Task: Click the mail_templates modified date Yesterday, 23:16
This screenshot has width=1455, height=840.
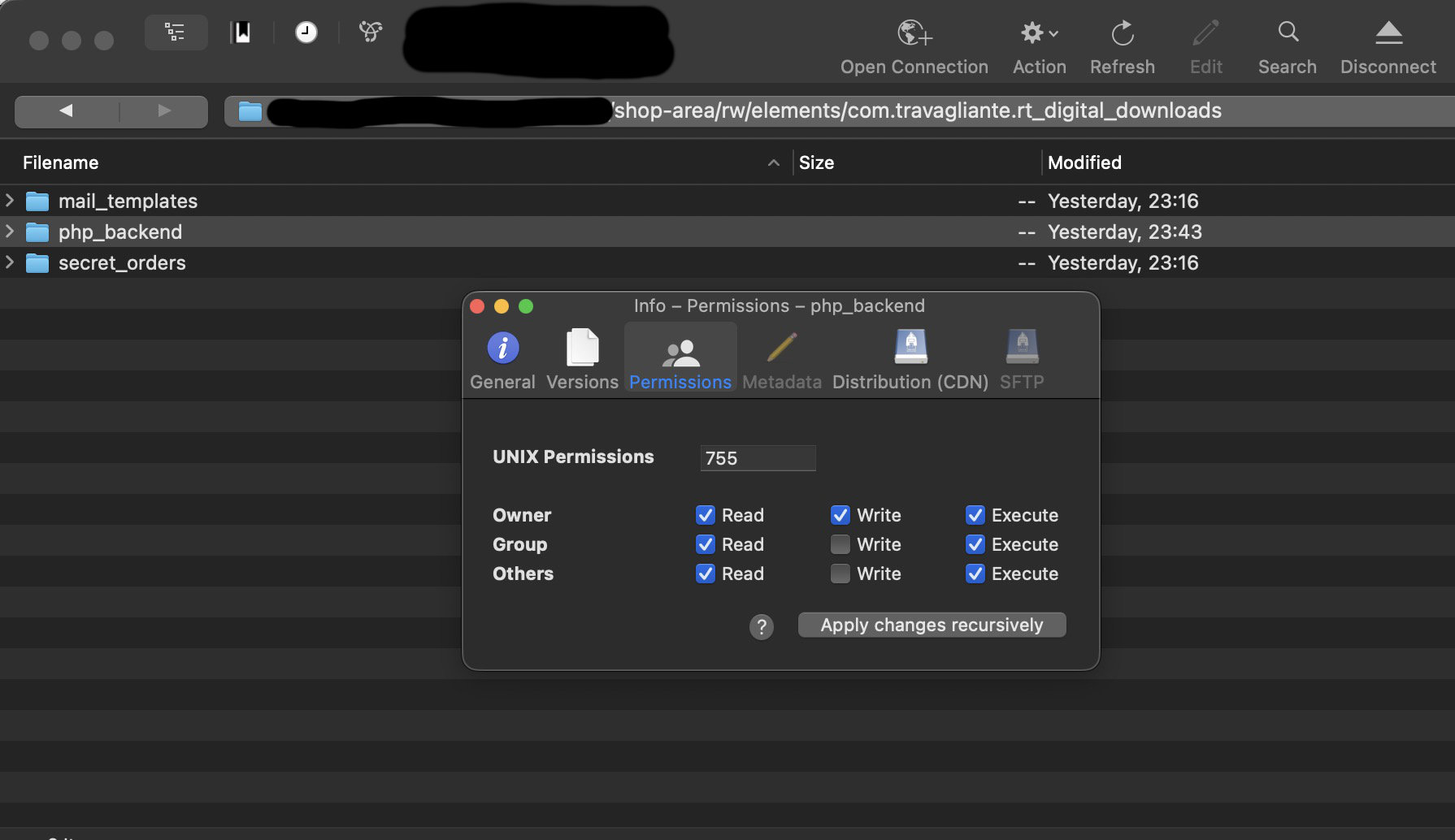Action: click(x=1123, y=201)
